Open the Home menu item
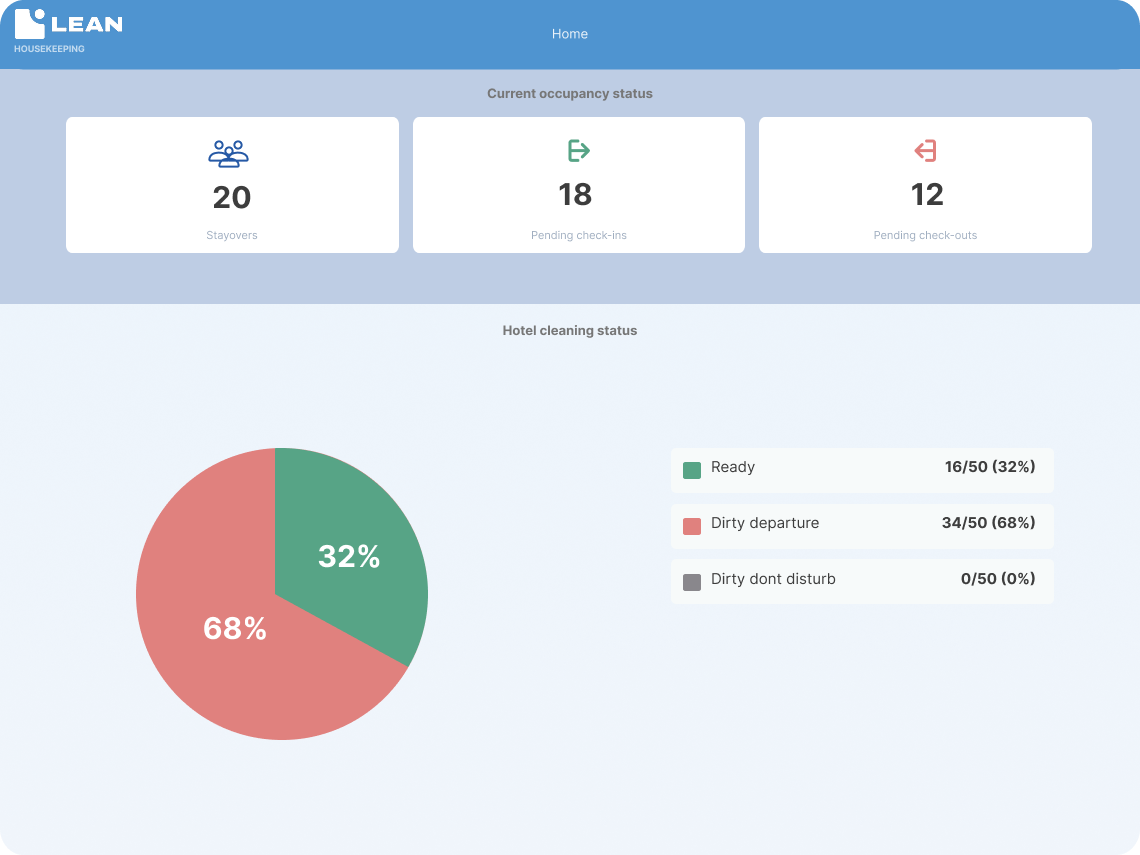Screen dimensions: 1140x855 point(569,34)
